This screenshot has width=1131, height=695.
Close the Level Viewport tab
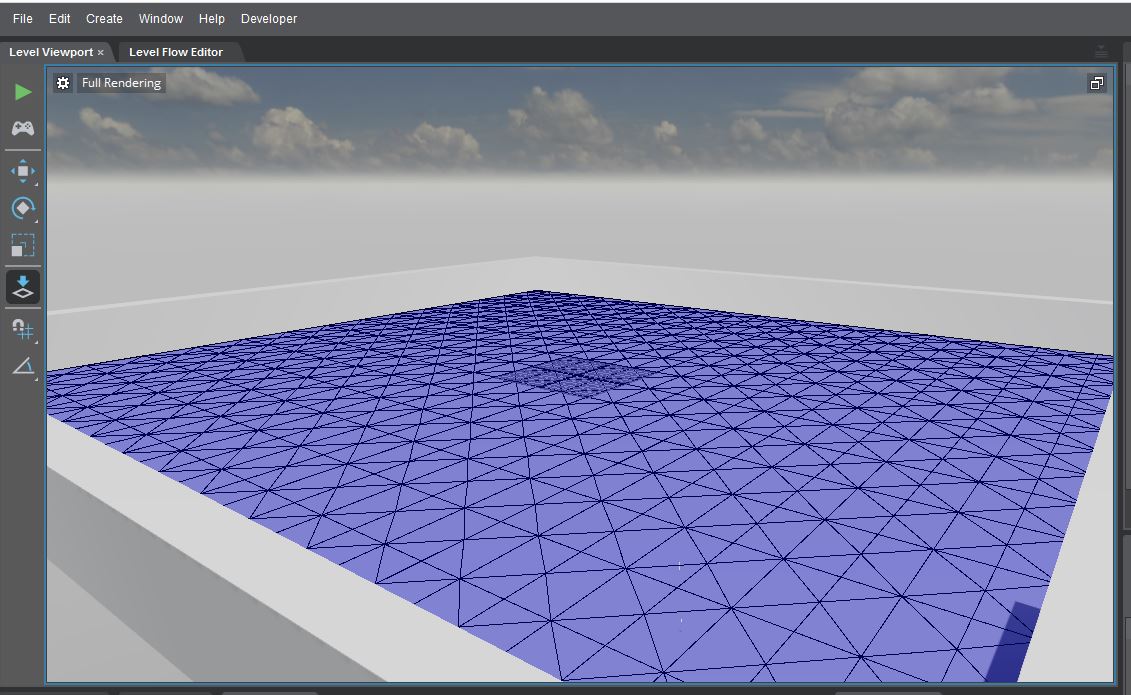[100, 53]
